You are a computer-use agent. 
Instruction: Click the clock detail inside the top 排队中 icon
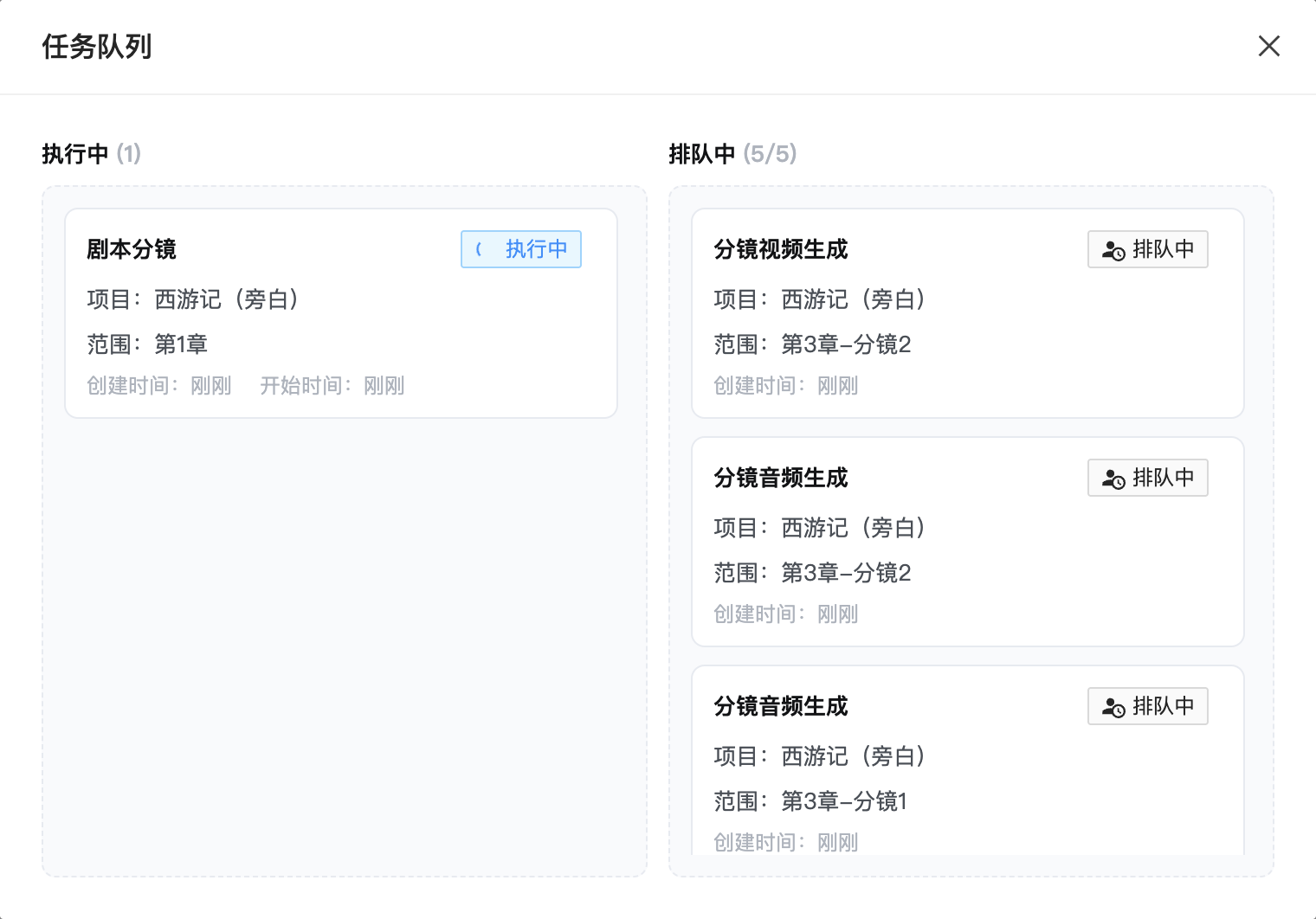[1118, 254]
